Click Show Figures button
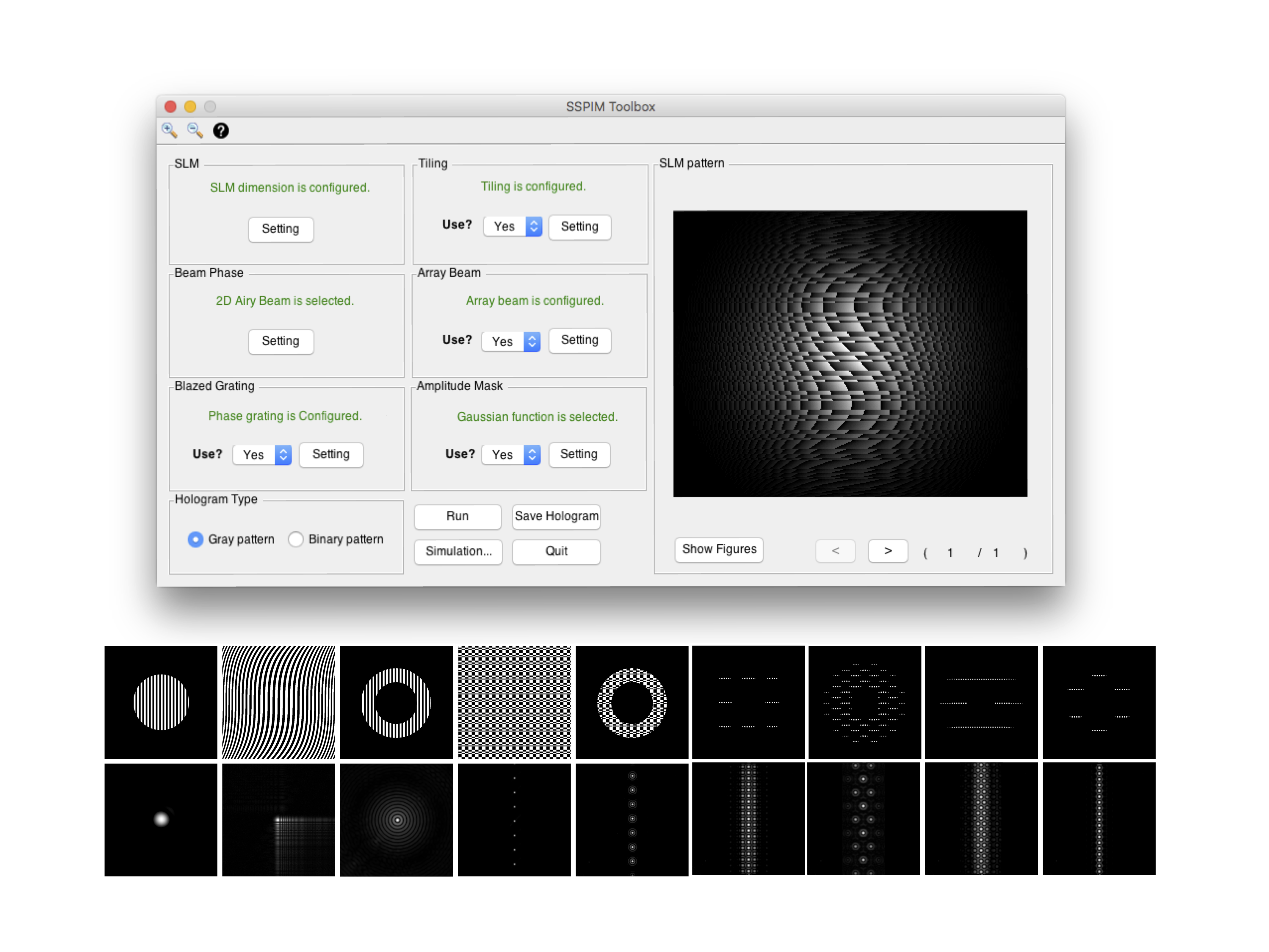This screenshot has width=1269, height=952. pos(718,549)
